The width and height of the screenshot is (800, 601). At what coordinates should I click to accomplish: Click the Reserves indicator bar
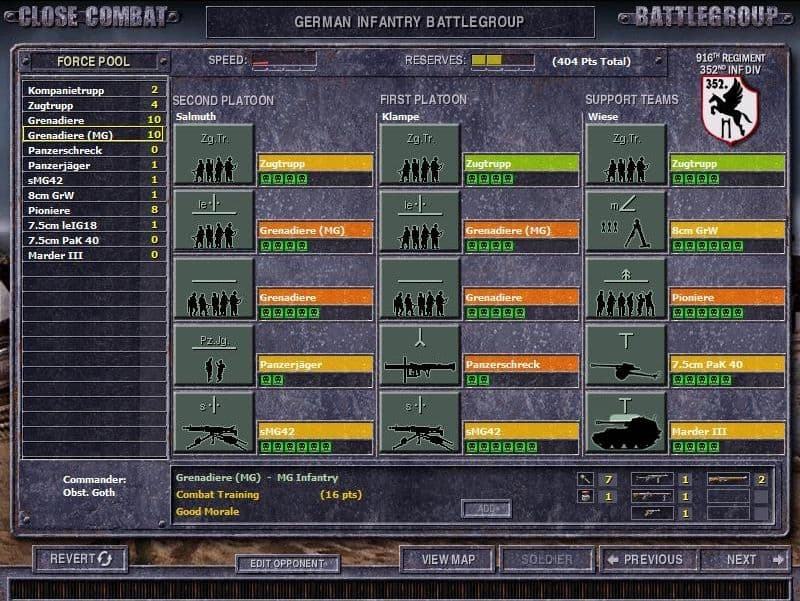(x=503, y=60)
